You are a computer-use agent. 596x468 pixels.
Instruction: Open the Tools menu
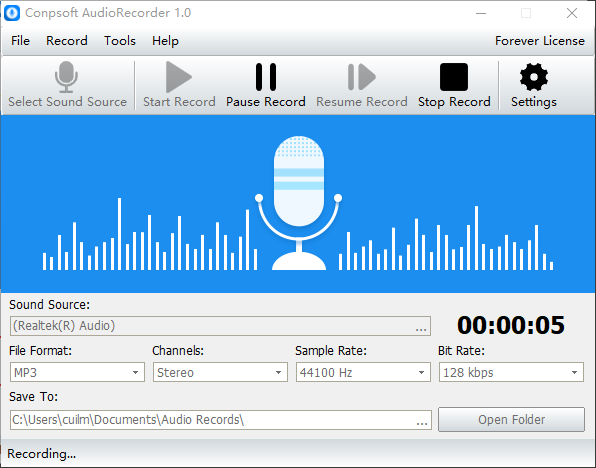click(120, 41)
